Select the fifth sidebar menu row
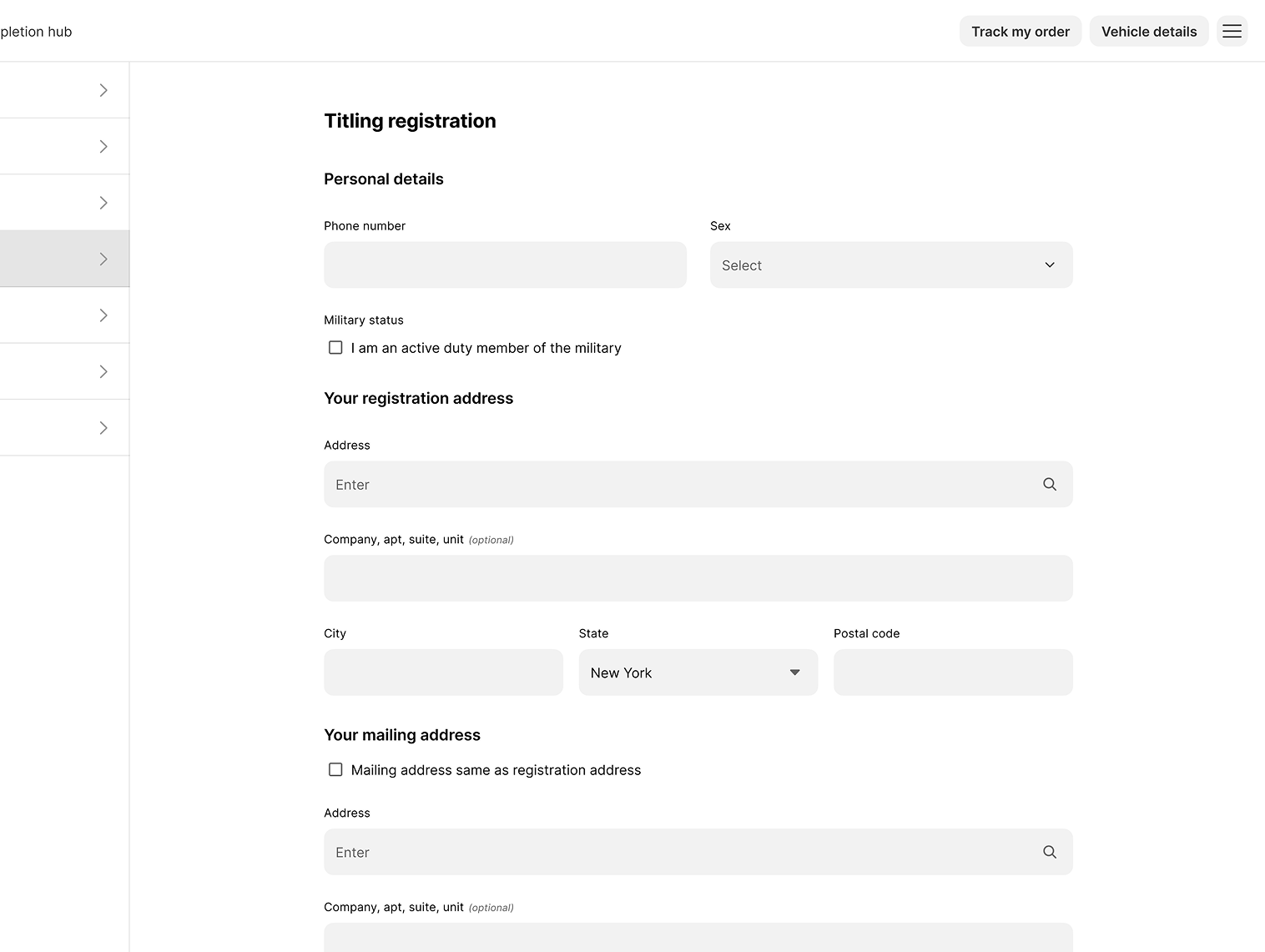This screenshot has width=1265, height=952. click(64, 315)
